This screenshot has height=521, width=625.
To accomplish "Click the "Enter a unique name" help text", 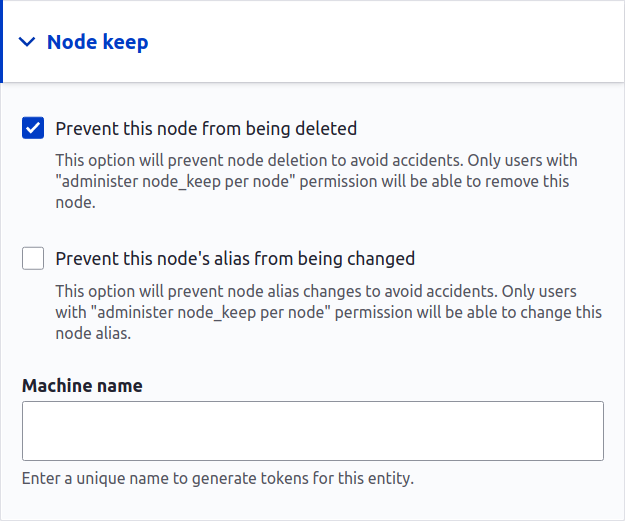I will point(218,477).
